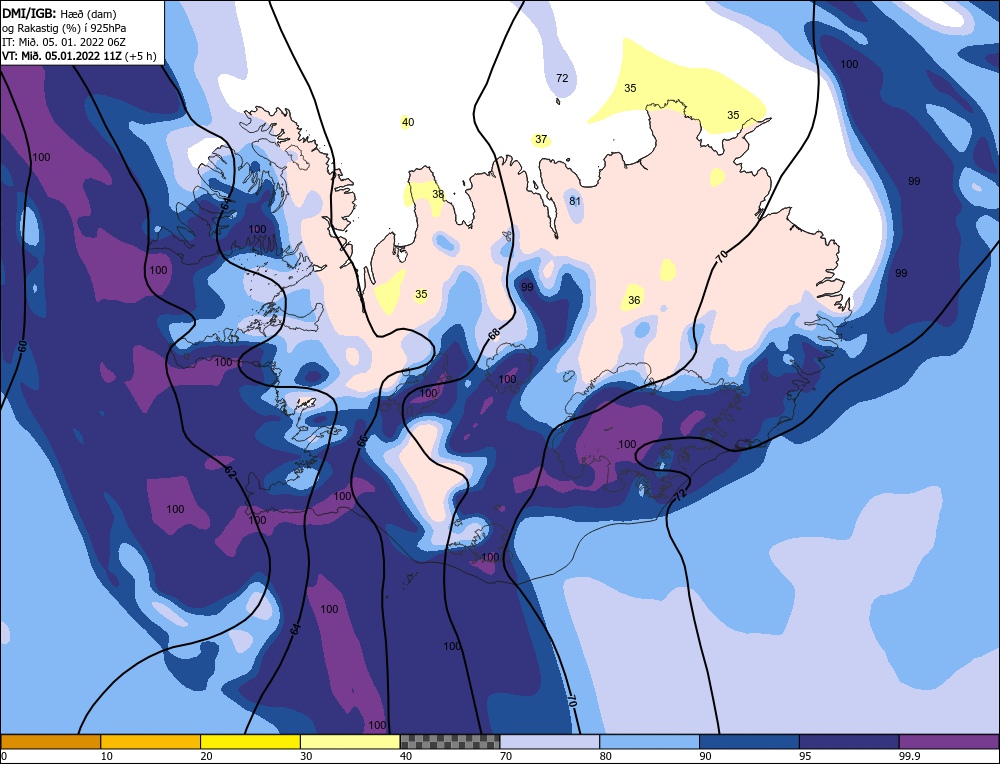Click the 68 height contour label

coord(494,334)
